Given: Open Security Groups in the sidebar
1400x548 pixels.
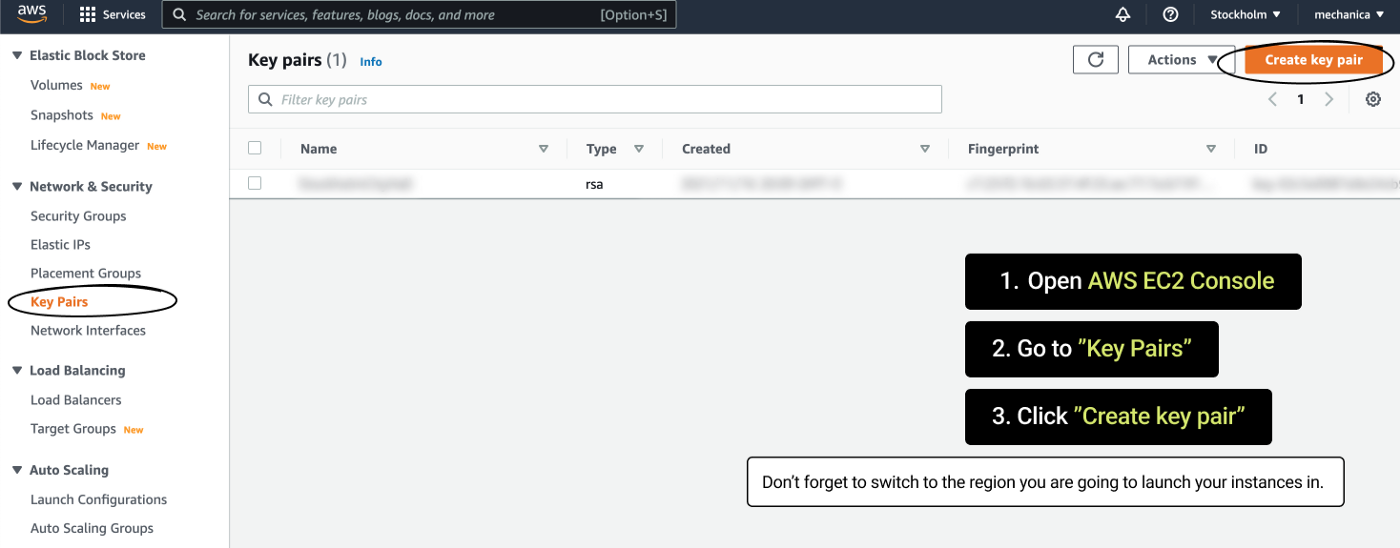Looking at the screenshot, I should tap(78, 216).
